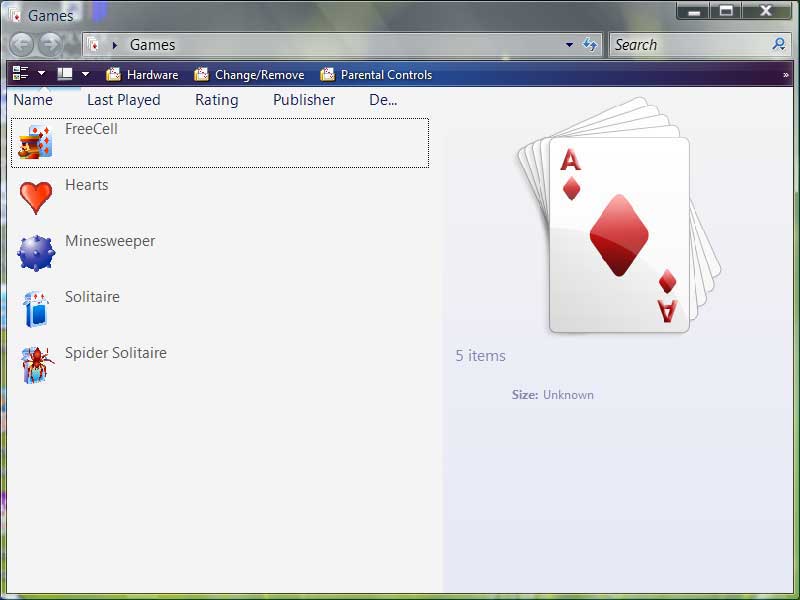Maximize the Games window
Image resolution: width=800 pixels, height=600 pixels.
(x=726, y=11)
